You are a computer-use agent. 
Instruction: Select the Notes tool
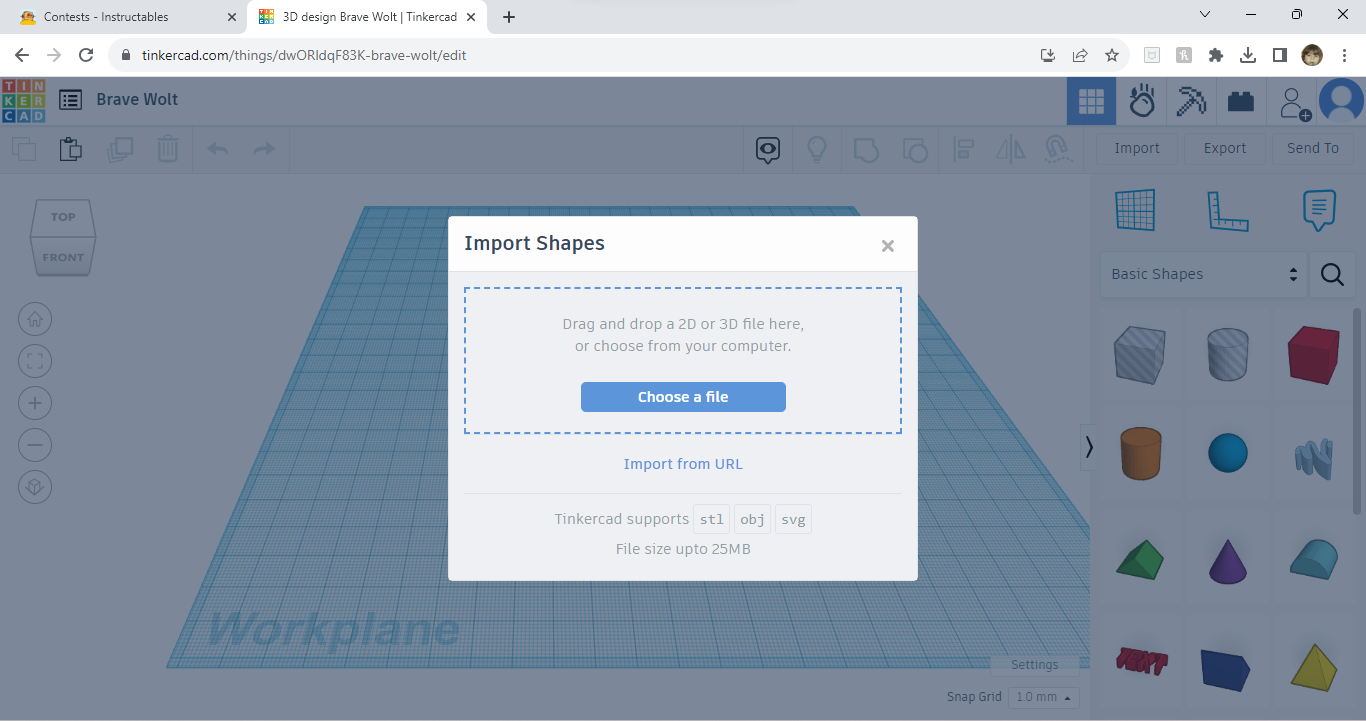pos(1320,211)
